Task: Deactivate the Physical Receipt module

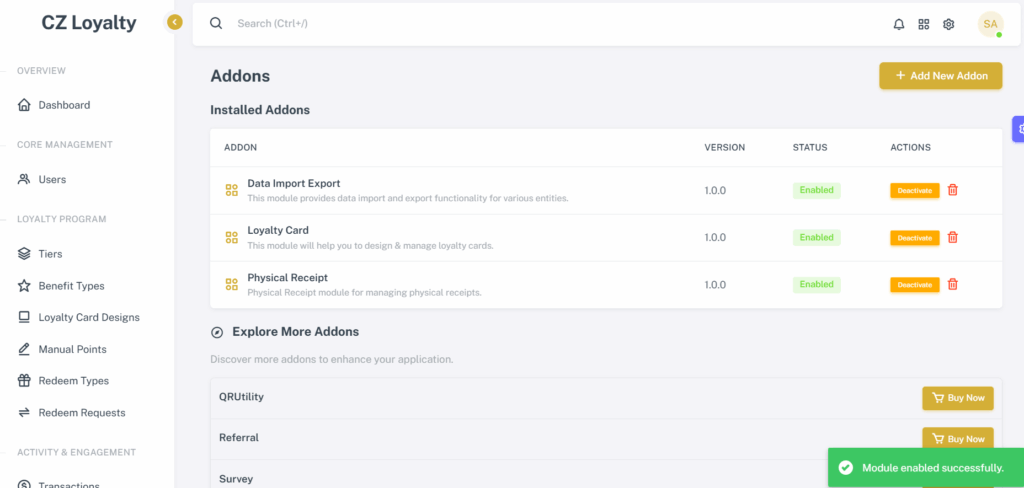Action: [914, 285]
